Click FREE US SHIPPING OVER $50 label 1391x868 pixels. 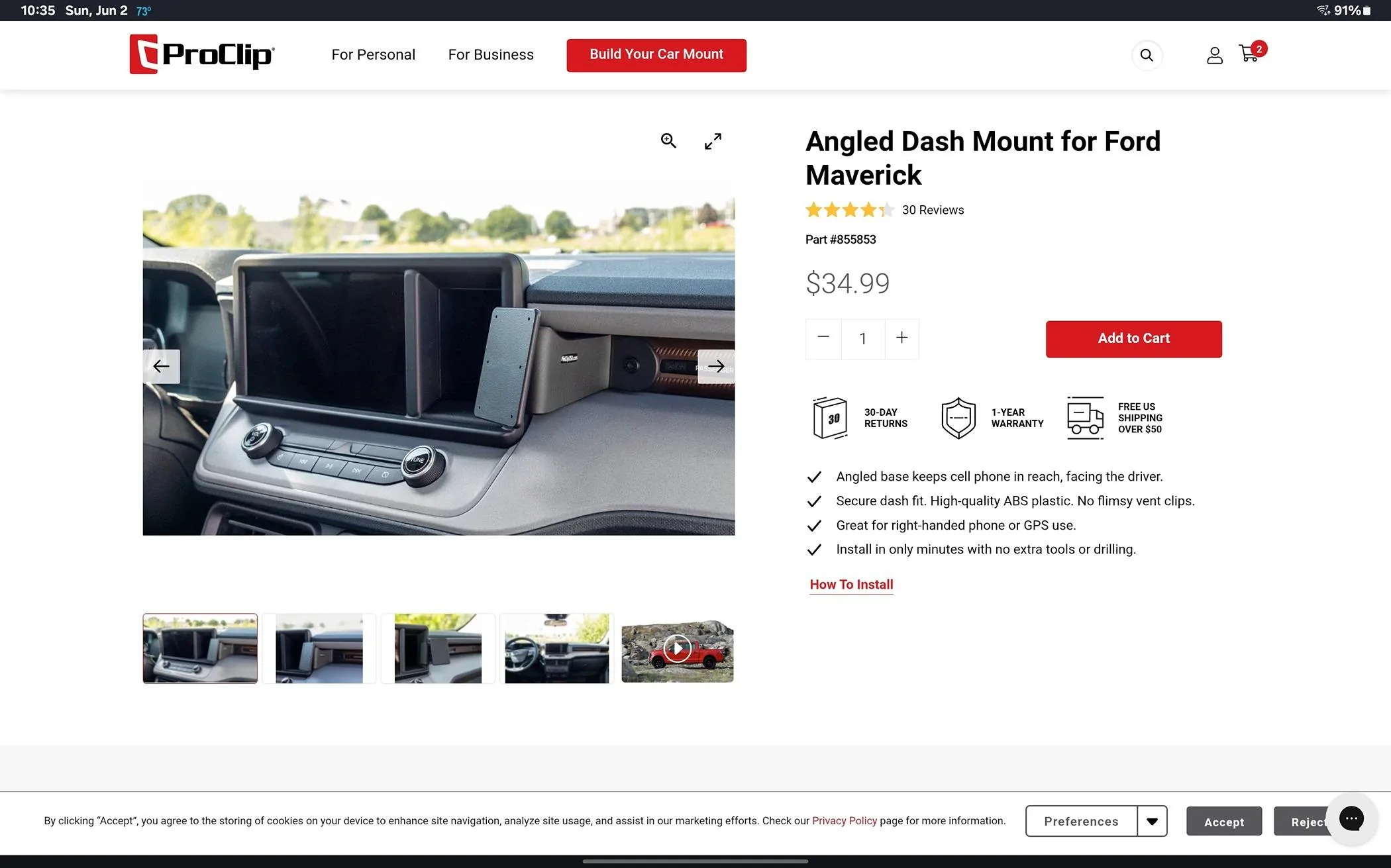point(1140,418)
